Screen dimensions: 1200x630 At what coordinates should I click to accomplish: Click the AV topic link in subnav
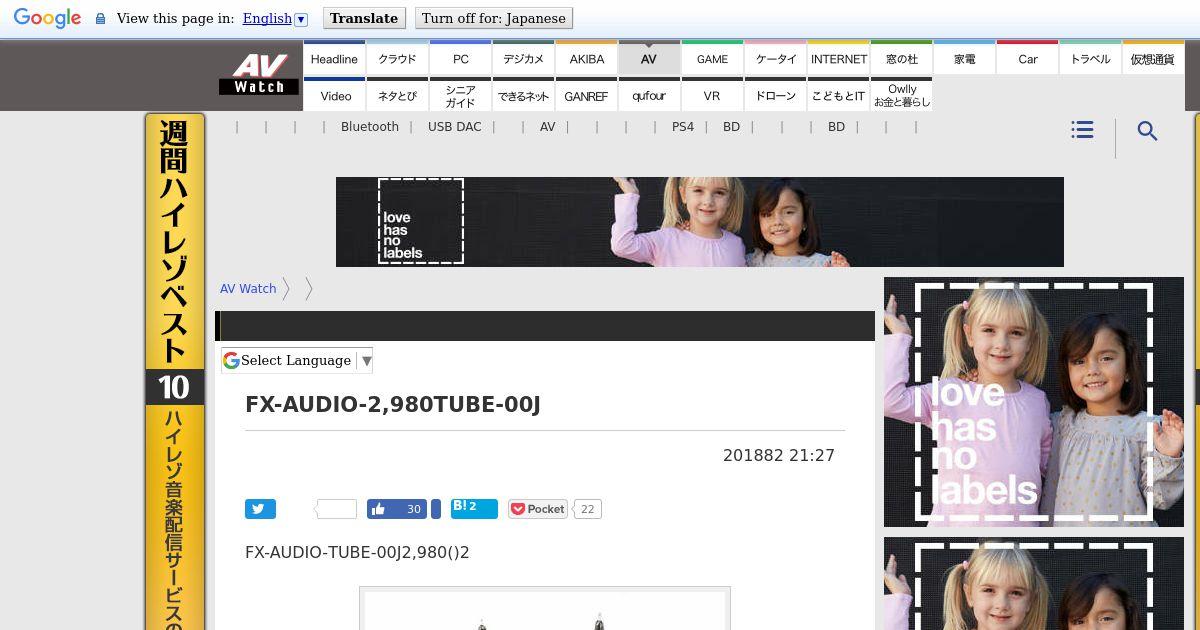[547, 127]
